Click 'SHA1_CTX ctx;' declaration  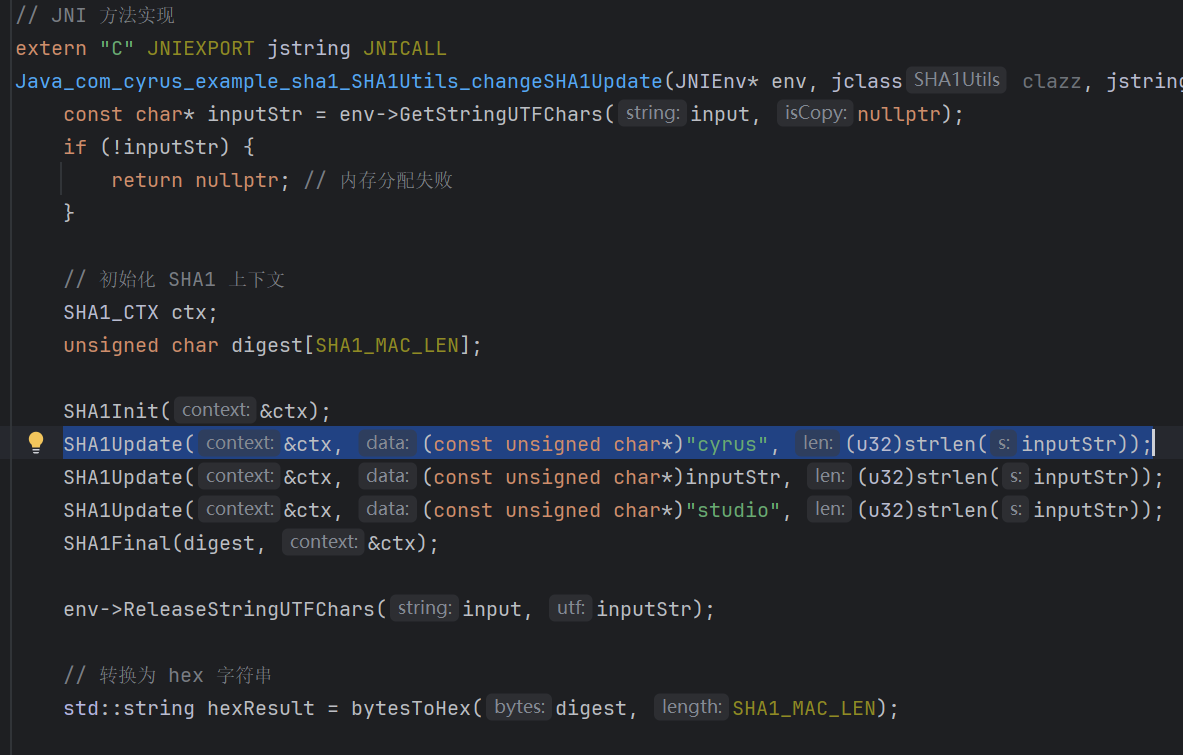coord(140,312)
